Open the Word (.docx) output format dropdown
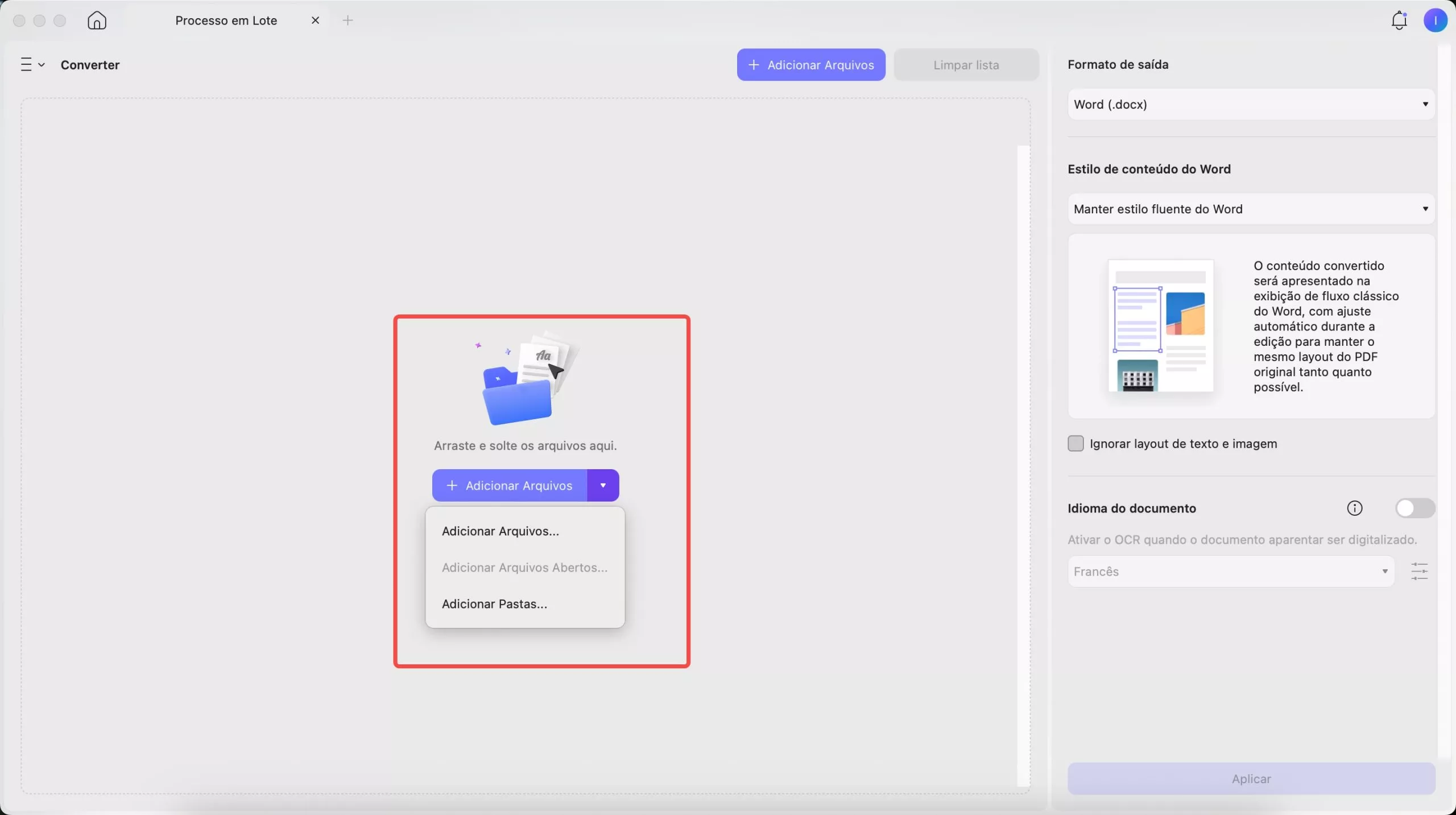The image size is (1456, 815). pos(1251,104)
